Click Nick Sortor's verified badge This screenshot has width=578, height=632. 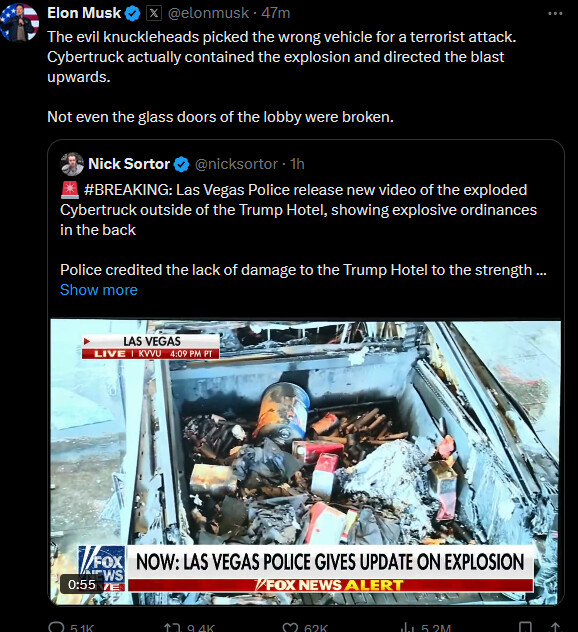(181, 164)
